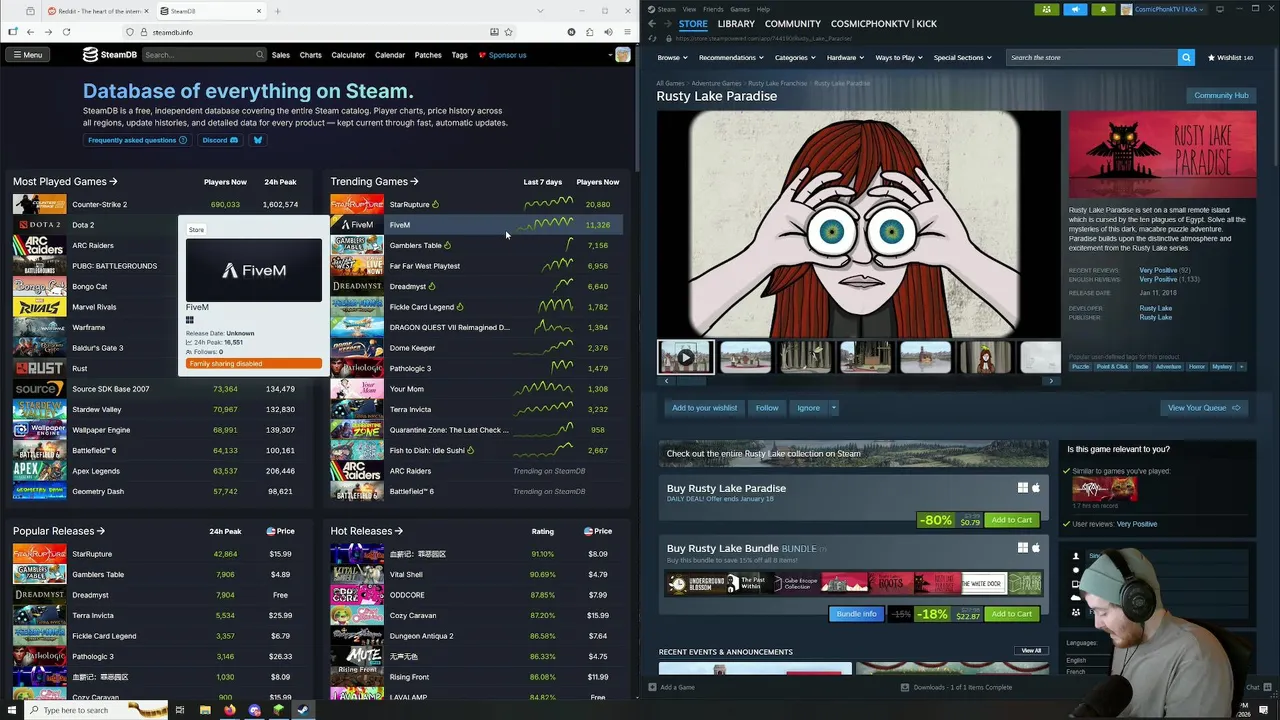Focus the Steam store search field
The width and height of the screenshot is (1280, 720).
pyautogui.click(x=1091, y=57)
